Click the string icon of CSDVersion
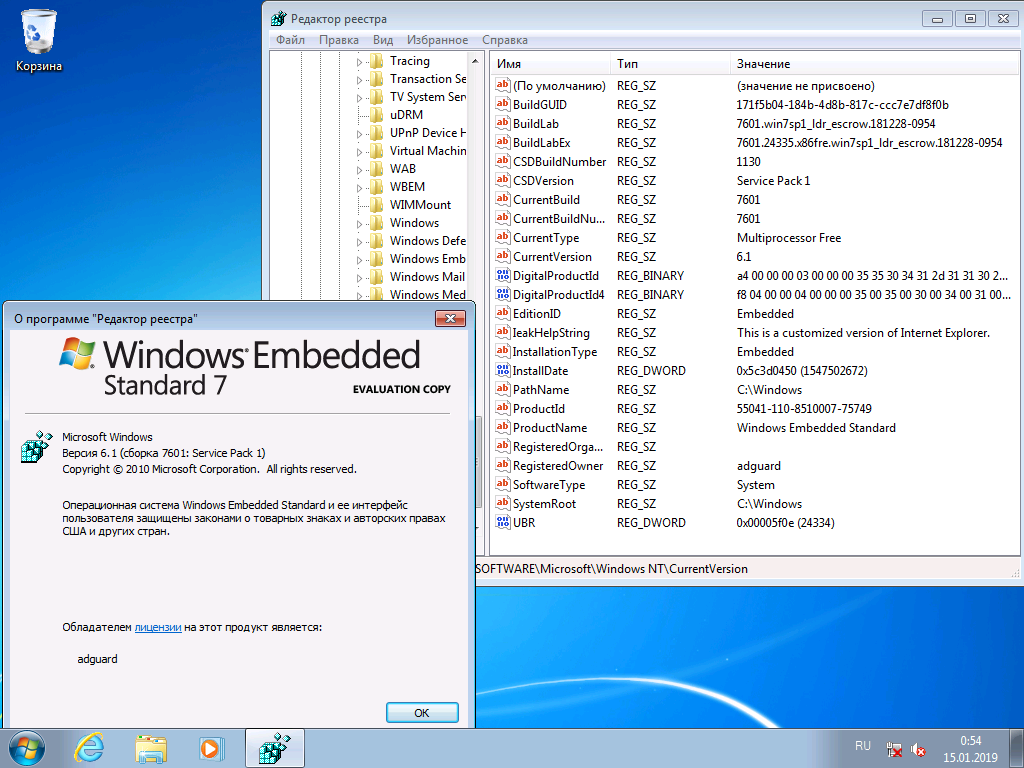Viewport: 1024px width, 768px height. click(502, 180)
